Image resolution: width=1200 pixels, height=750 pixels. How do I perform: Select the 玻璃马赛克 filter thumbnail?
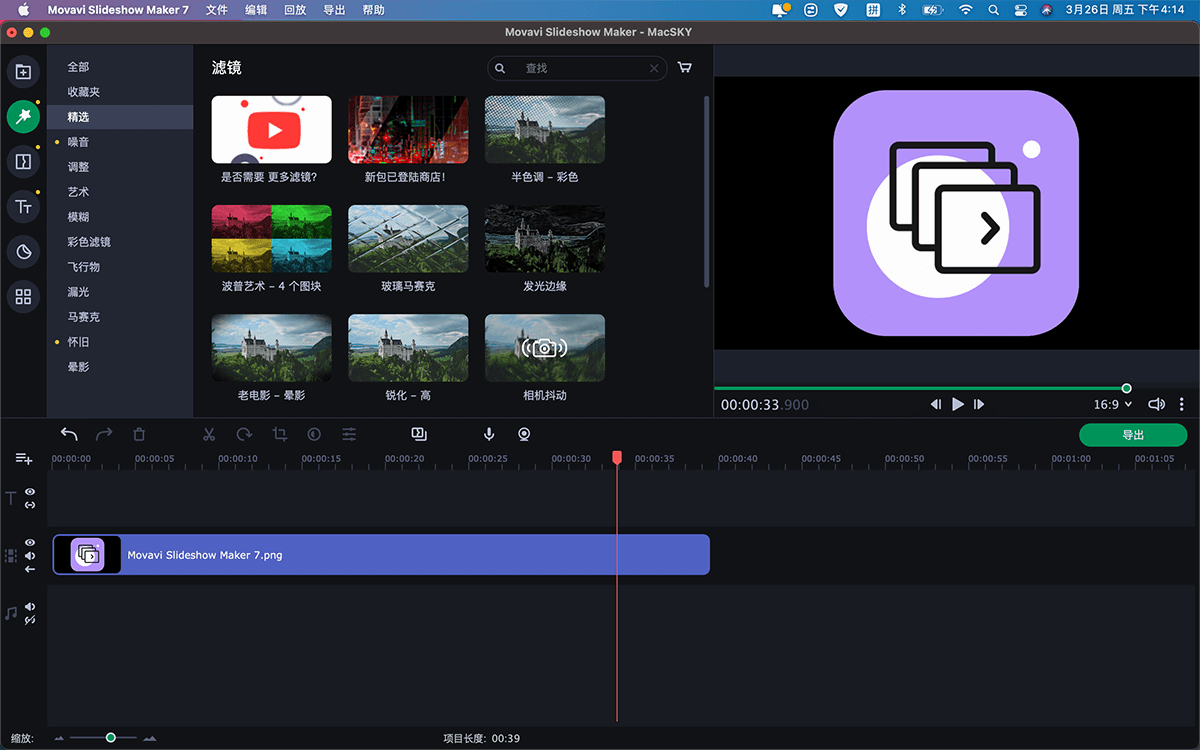tap(408, 239)
